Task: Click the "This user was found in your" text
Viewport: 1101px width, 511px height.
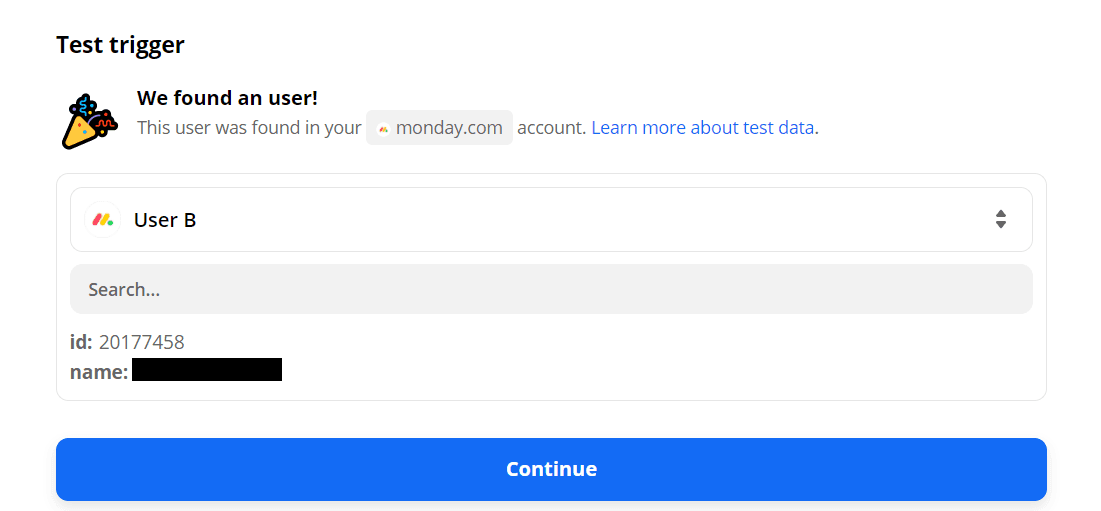Action: pyautogui.click(x=249, y=128)
